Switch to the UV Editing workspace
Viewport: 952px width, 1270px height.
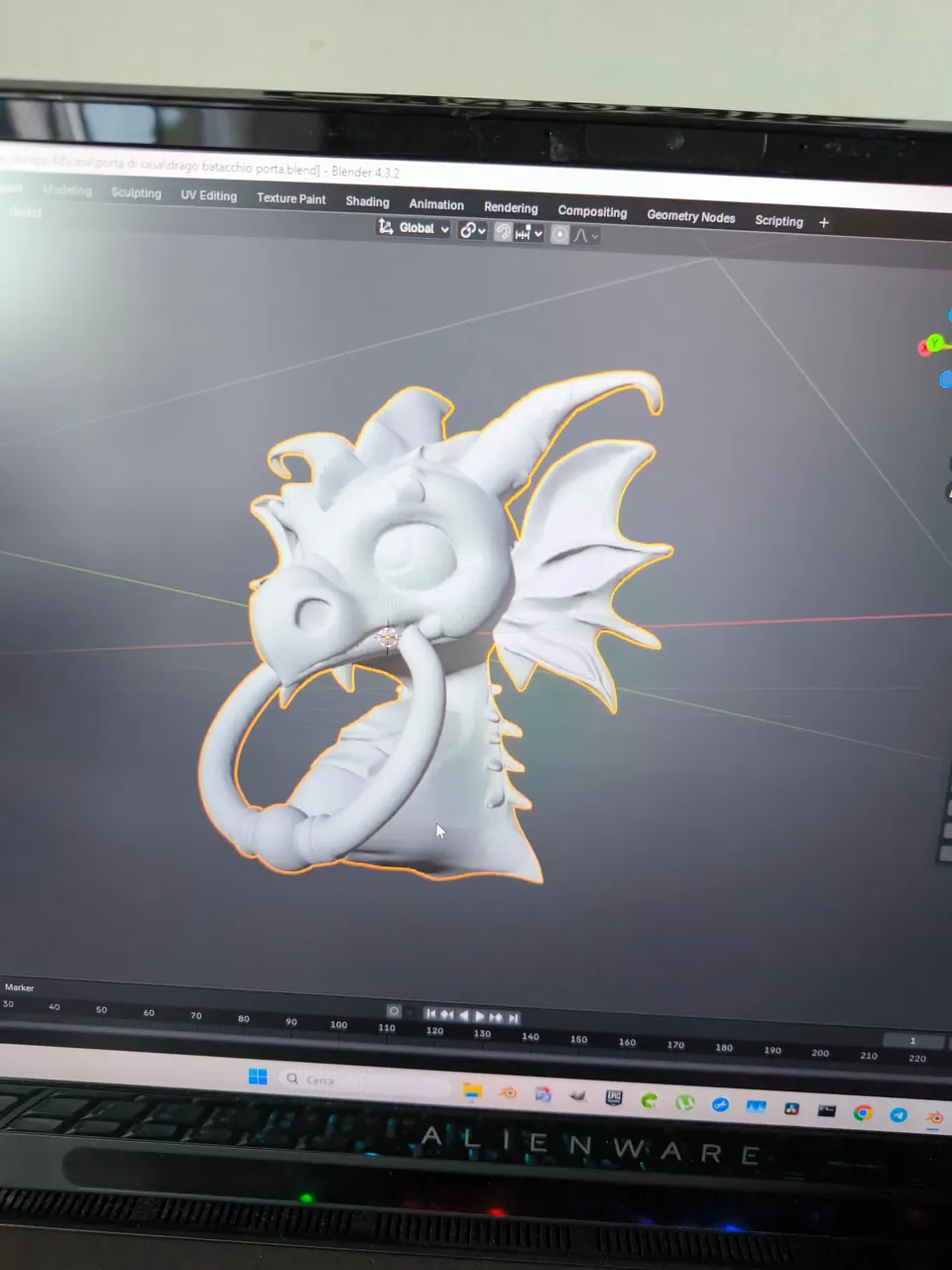click(208, 195)
